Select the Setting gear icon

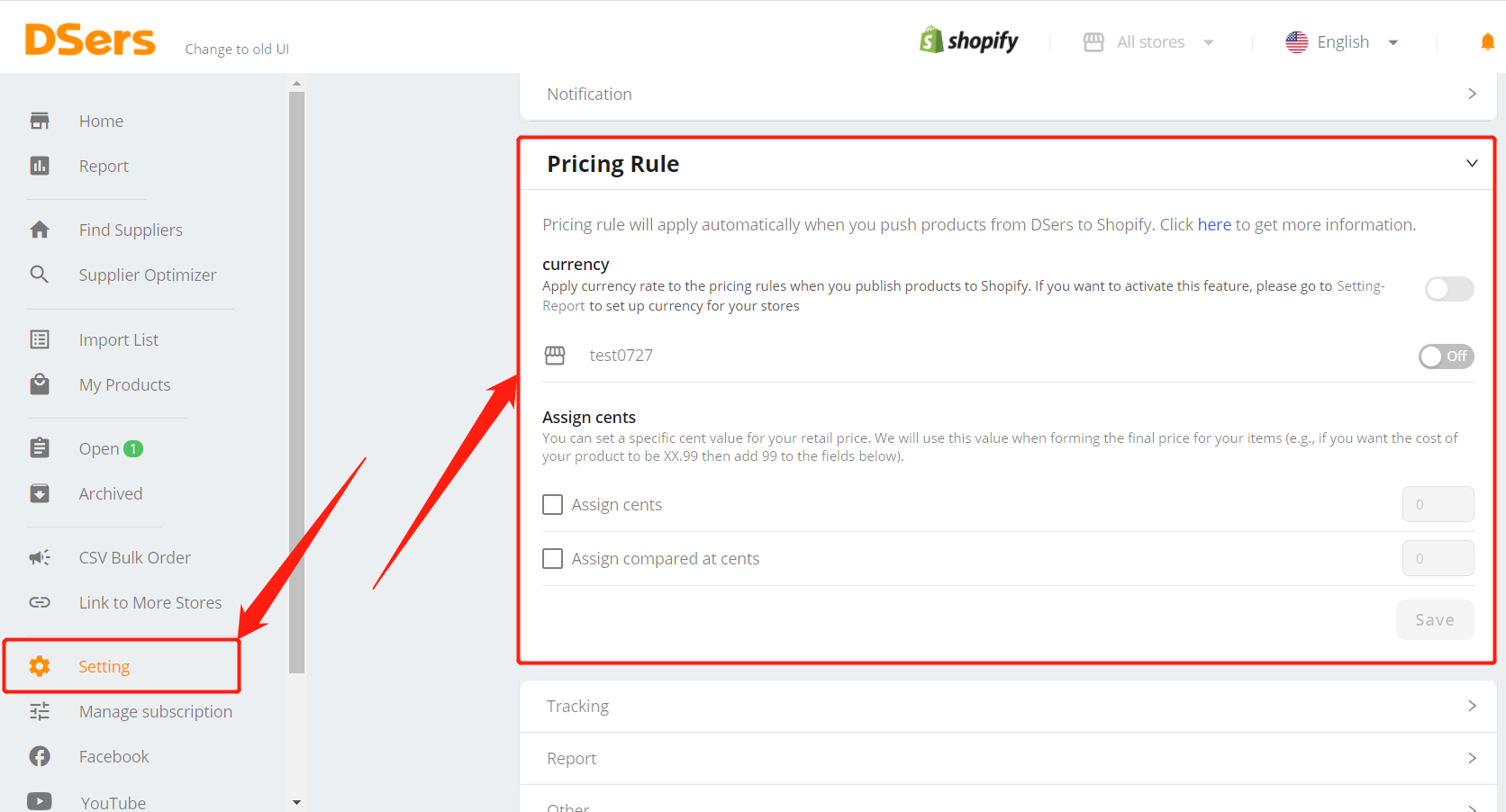point(40,666)
